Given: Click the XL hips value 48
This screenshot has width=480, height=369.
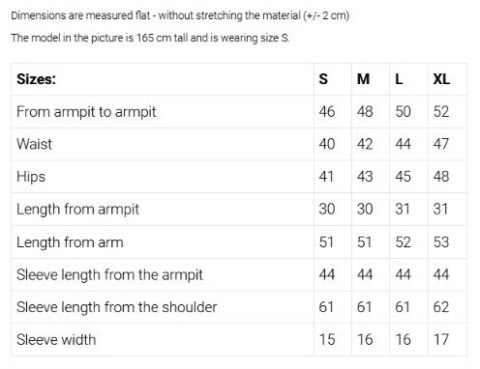Looking at the screenshot, I should (441, 177).
